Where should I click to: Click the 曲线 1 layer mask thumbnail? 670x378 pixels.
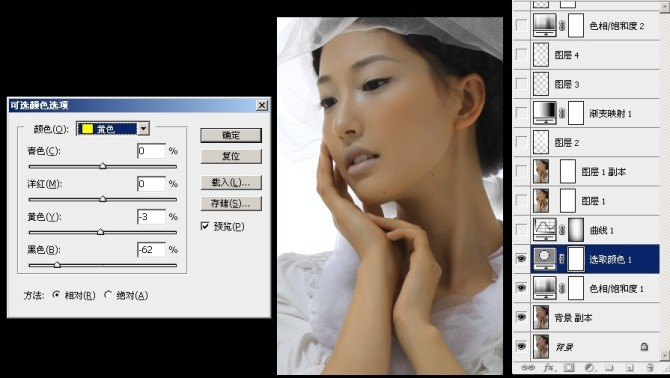(x=576, y=230)
